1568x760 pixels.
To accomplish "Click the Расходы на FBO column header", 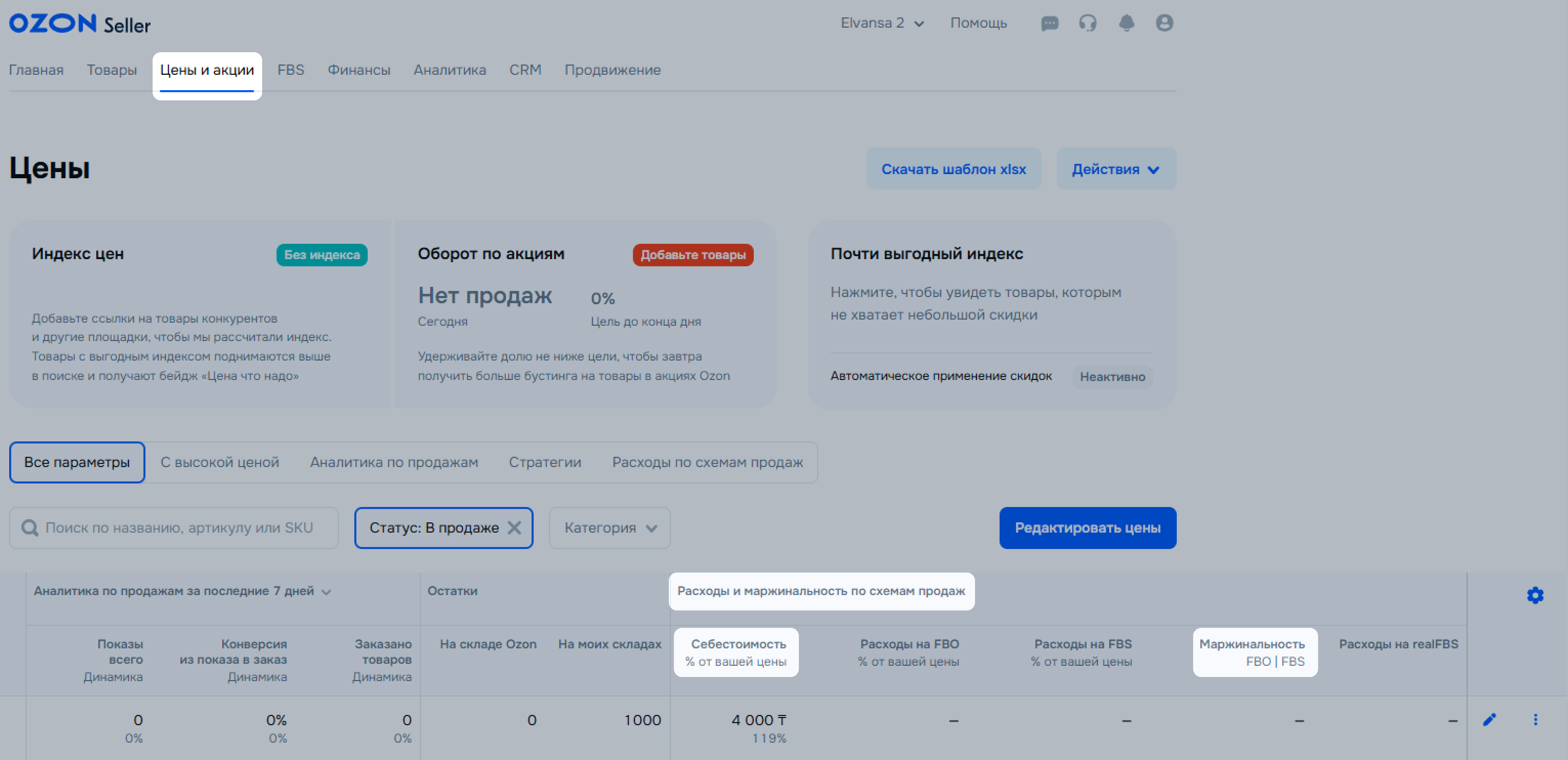I will (909, 652).
